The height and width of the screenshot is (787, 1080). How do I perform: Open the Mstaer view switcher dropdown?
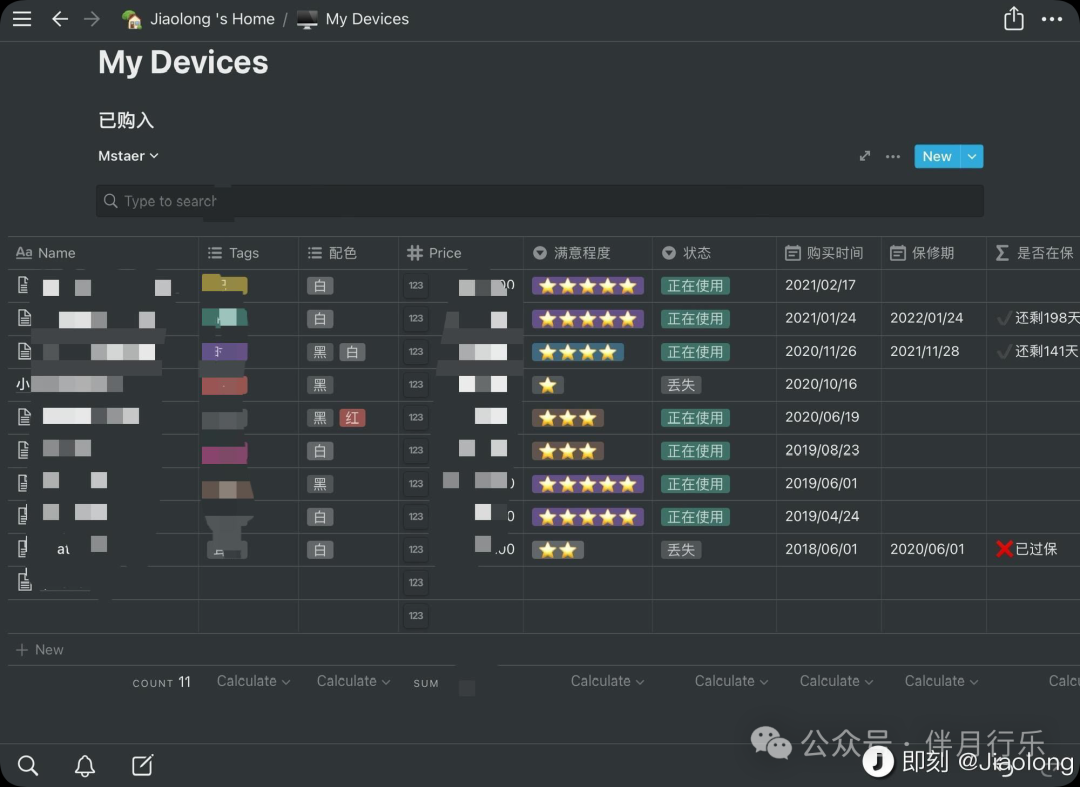[128, 156]
